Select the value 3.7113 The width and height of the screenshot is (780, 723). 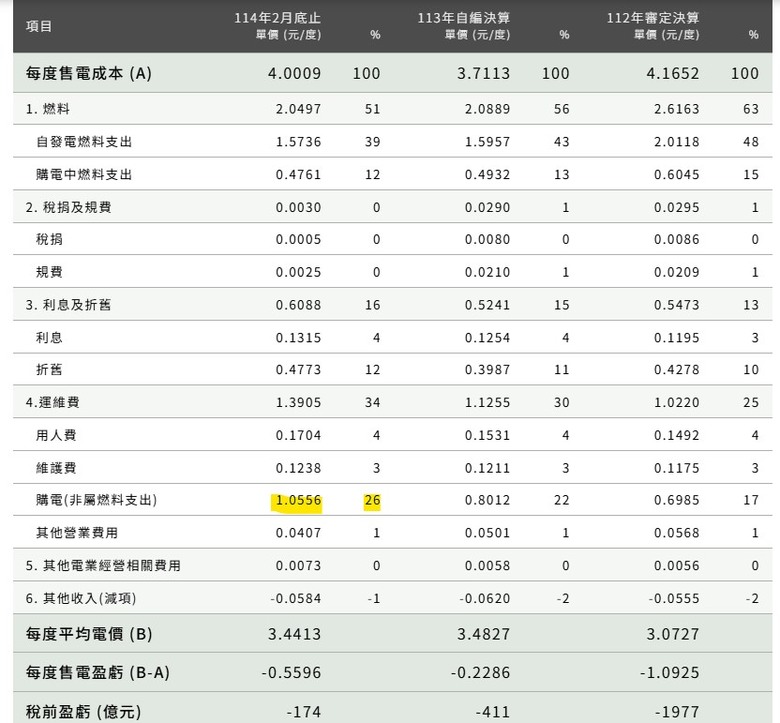click(x=484, y=74)
